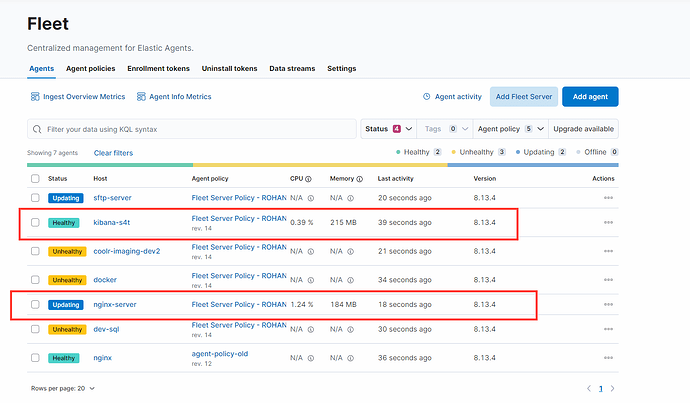Image resolution: width=690 pixels, height=403 pixels.
Task: Open the Agent policy filter dropdown
Action: click(509, 129)
